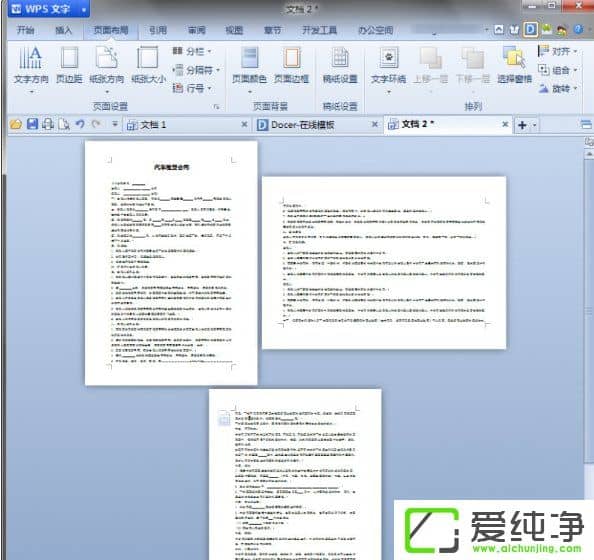Switch to the 插入 ribbon tab

click(x=63, y=30)
